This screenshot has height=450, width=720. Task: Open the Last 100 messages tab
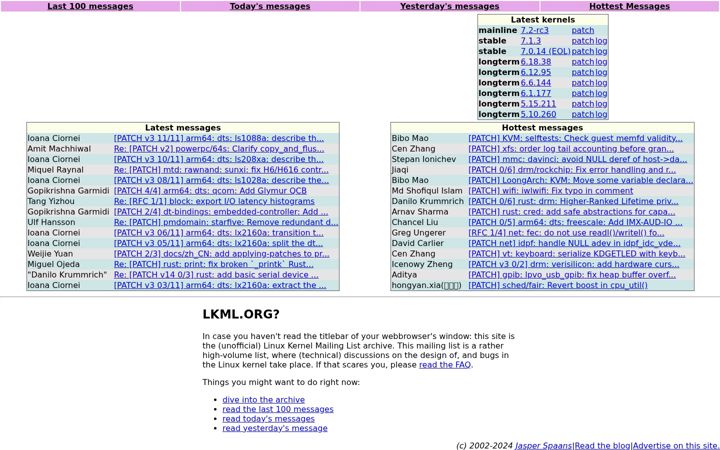[90, 6]
